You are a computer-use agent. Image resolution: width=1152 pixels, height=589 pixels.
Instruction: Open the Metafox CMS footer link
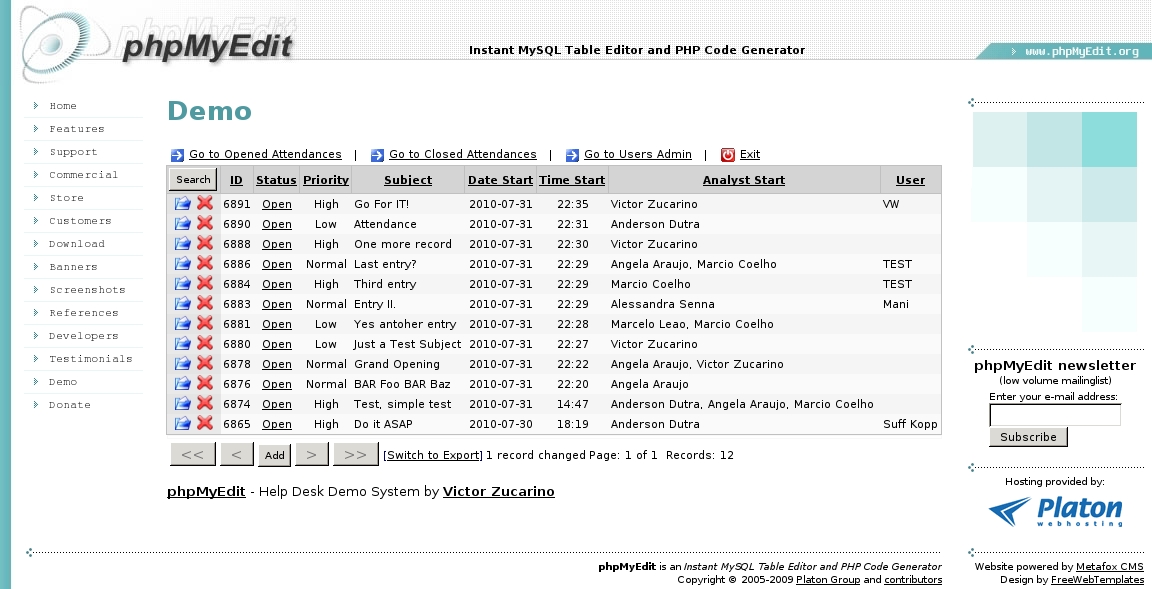point(1109,566)
